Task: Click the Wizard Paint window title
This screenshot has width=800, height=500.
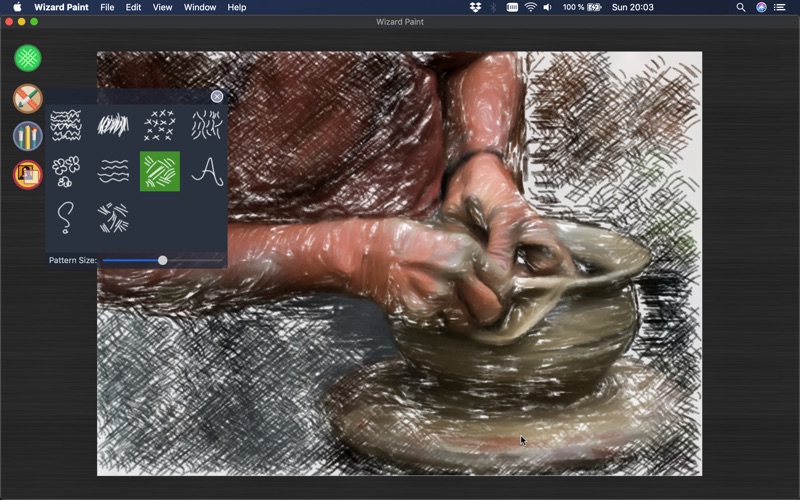Action: (x=400, y=21)
